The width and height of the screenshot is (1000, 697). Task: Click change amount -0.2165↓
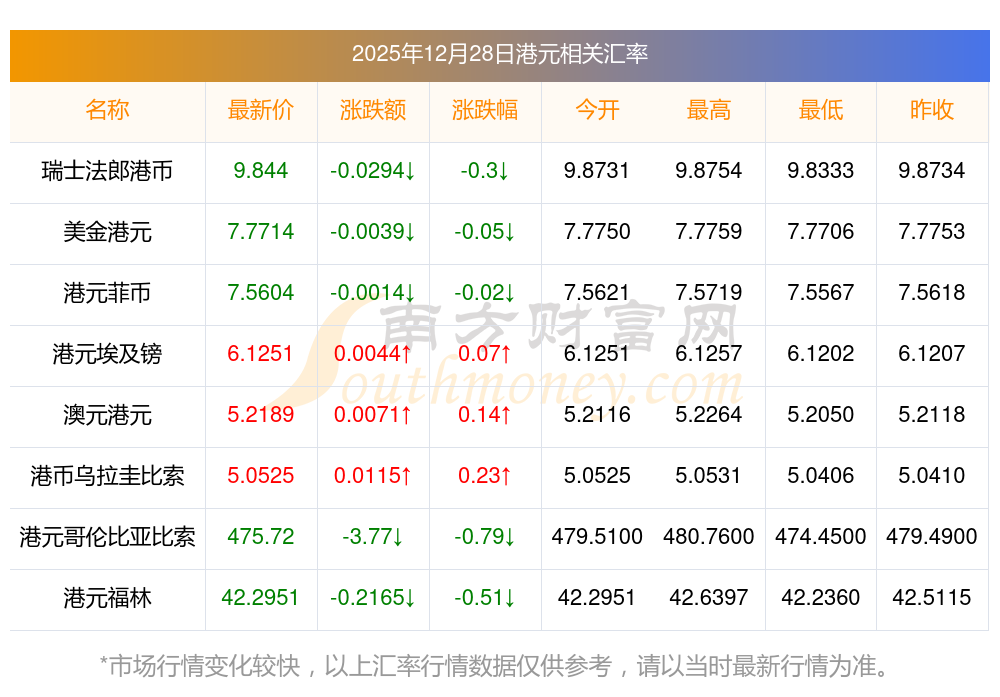click(372, 598)
